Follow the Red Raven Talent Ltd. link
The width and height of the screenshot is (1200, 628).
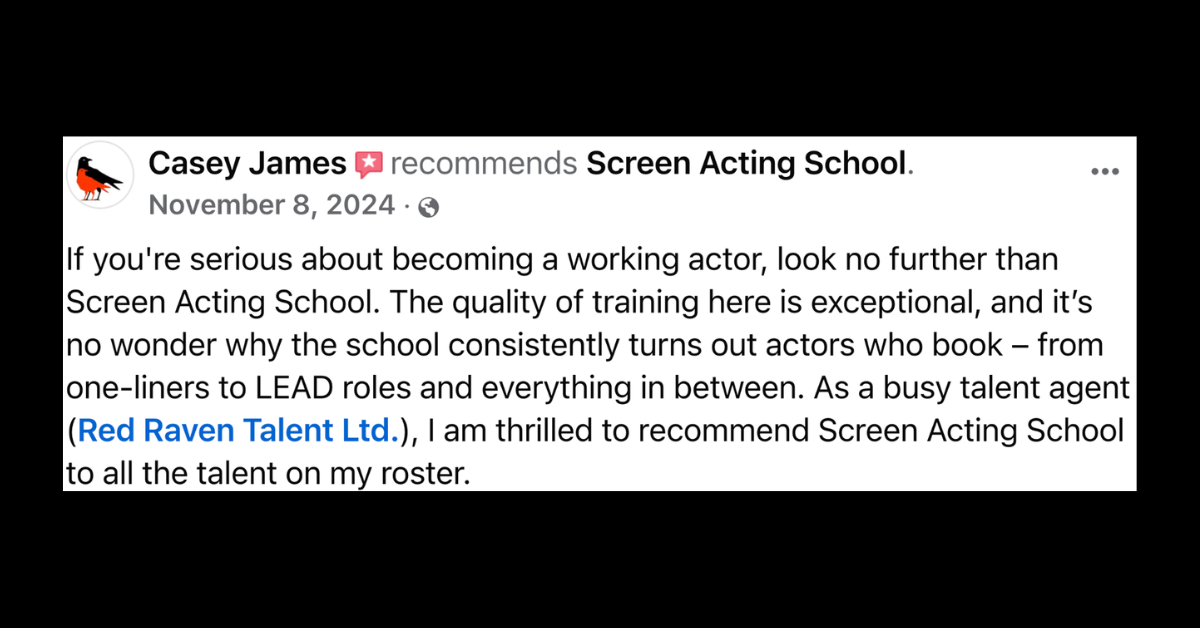point(238,431)
